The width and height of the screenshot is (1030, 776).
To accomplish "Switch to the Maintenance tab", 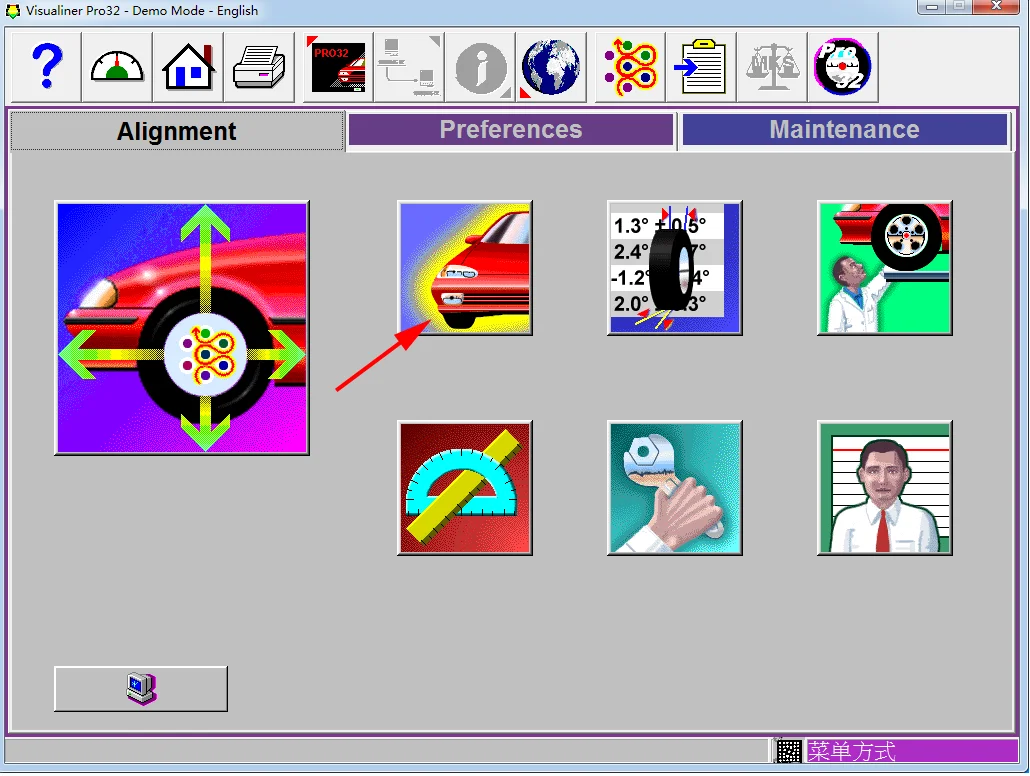I will click(x=844, y=130).
